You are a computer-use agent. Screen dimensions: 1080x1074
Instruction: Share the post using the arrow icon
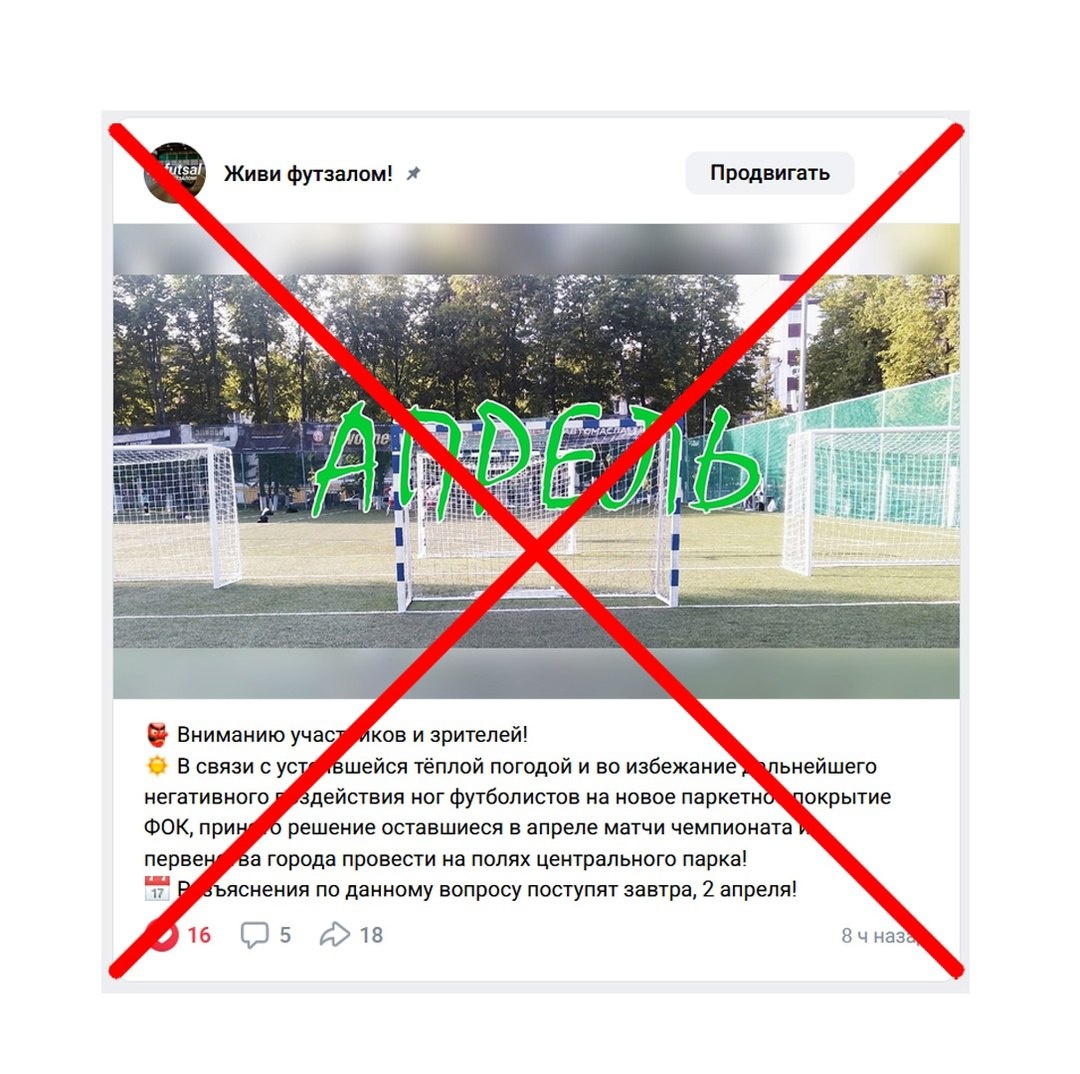335,935
